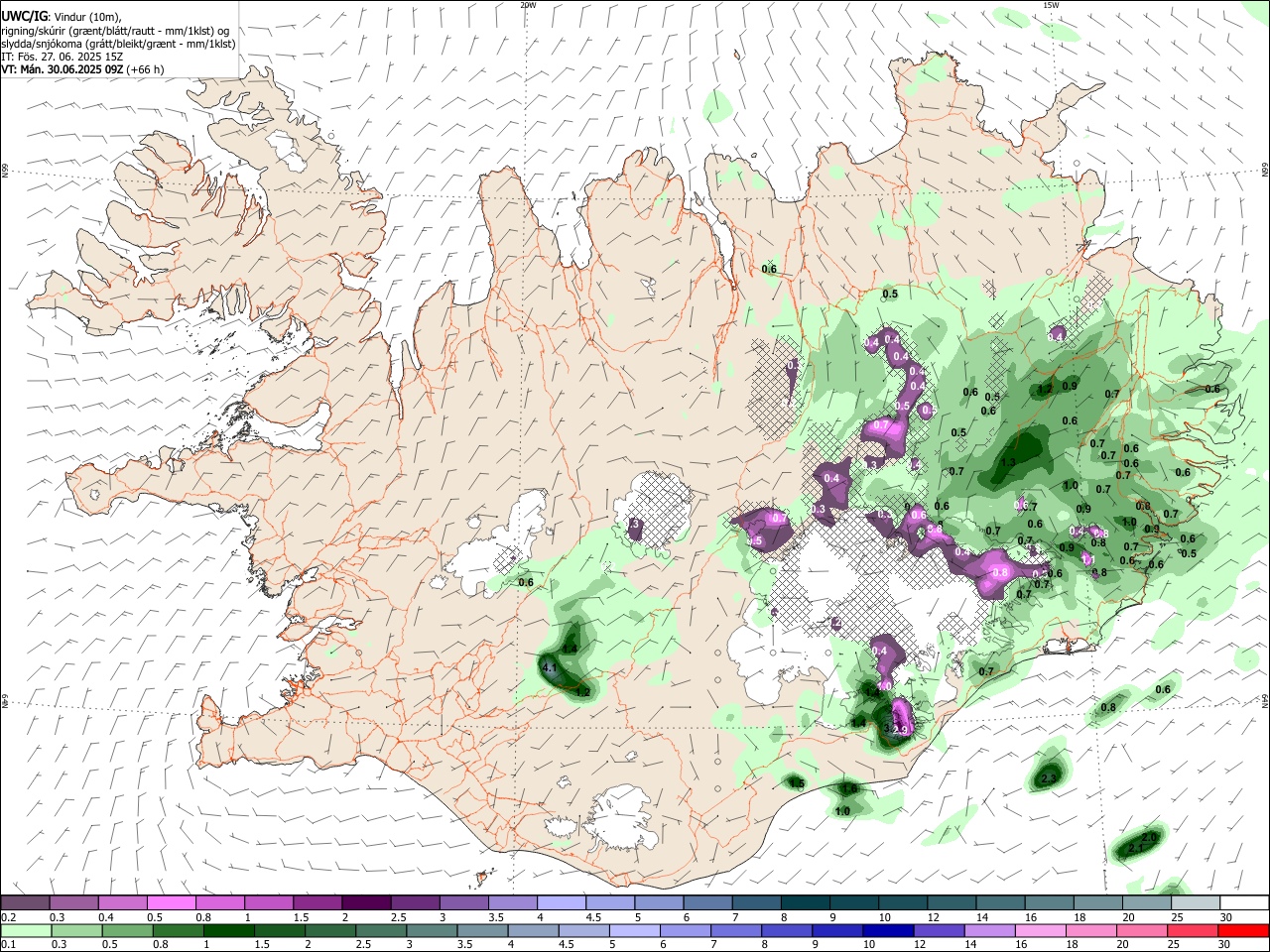Click the 'rigning/skúrir' legend description line
Viewport: 1270px width, 952px height.
tap(115, 31)
